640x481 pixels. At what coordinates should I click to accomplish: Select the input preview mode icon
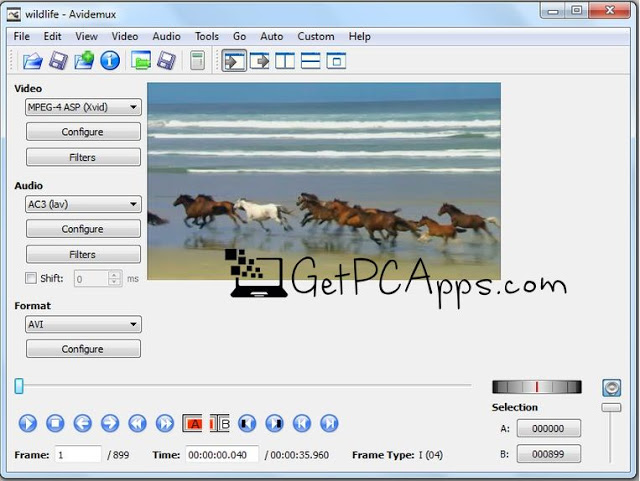click(234, 61)
